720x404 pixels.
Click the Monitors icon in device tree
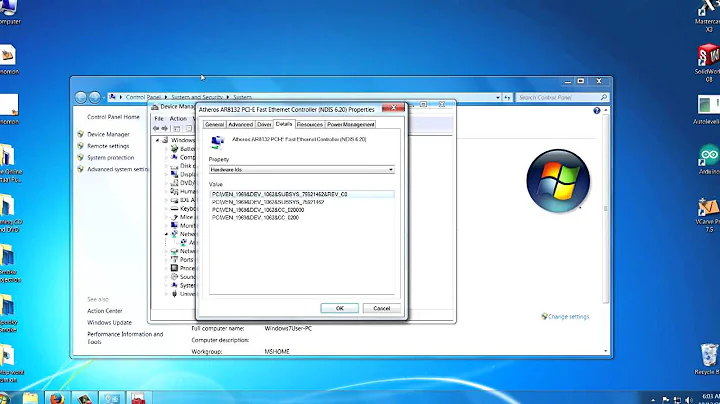point(174,225)
